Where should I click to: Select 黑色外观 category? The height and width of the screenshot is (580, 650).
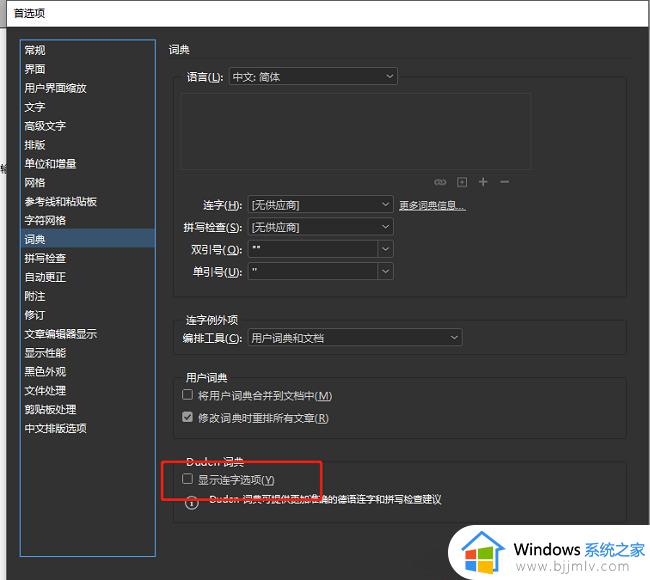click(87, 371)
